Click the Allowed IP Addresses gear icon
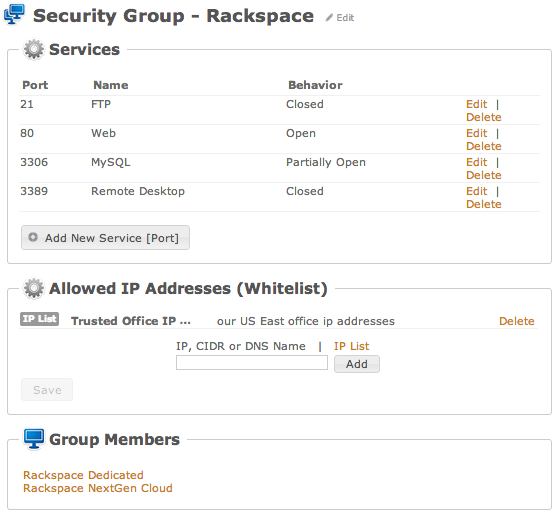Screen dimensions: 559x515 (x=34, y=288)
